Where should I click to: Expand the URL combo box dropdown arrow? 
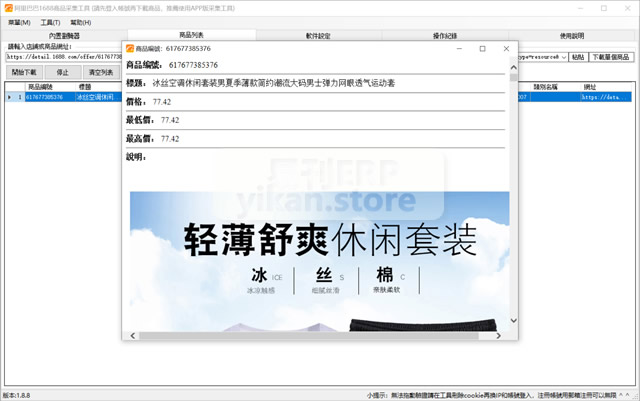(x=563, y=57)
